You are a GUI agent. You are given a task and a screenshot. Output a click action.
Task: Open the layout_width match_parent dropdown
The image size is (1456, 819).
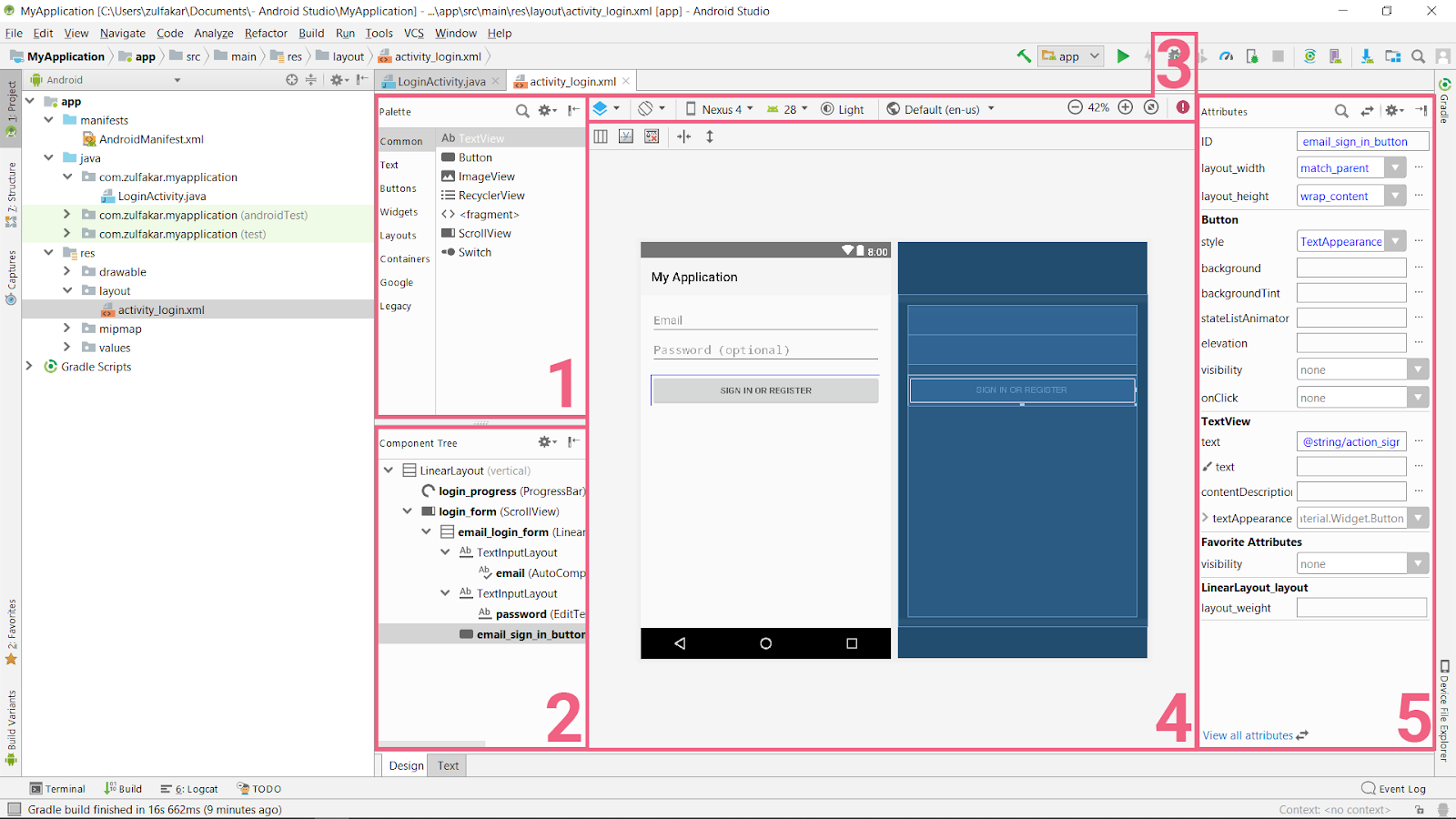pyautogui.click(x=1394, y=167)
